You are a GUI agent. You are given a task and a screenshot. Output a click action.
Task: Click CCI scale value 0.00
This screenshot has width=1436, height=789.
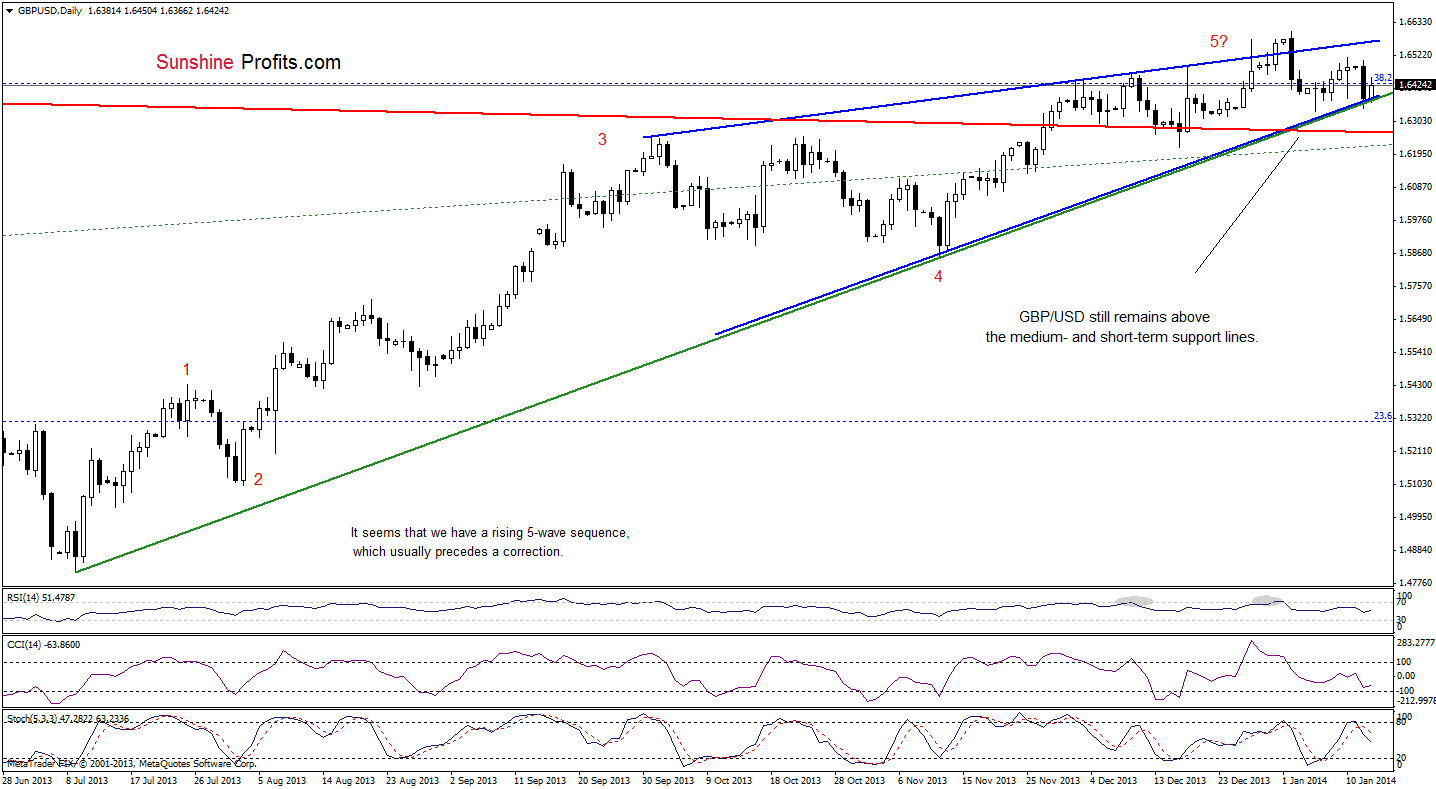tap(1408, 675)
